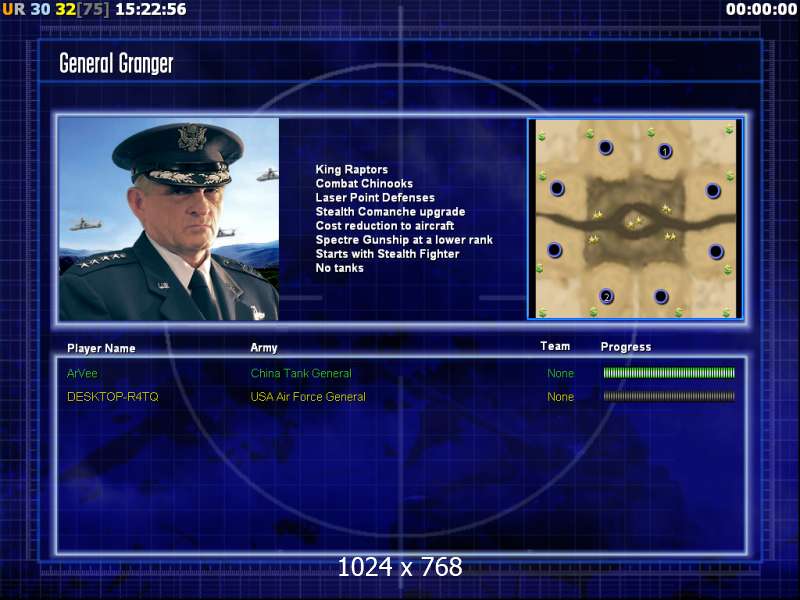The width and height of the screenshot is (800, 600).
Task: Select player name DESKTOP-R4TQ
Action: (x=113, y=396)
